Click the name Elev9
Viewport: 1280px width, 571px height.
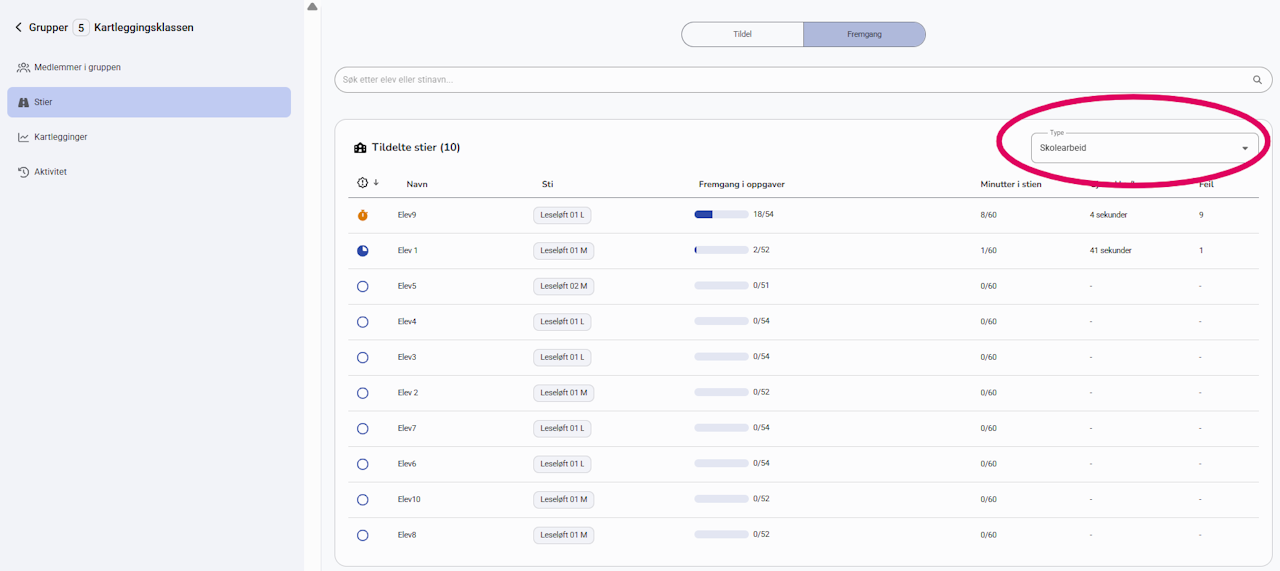click(407, 215)
